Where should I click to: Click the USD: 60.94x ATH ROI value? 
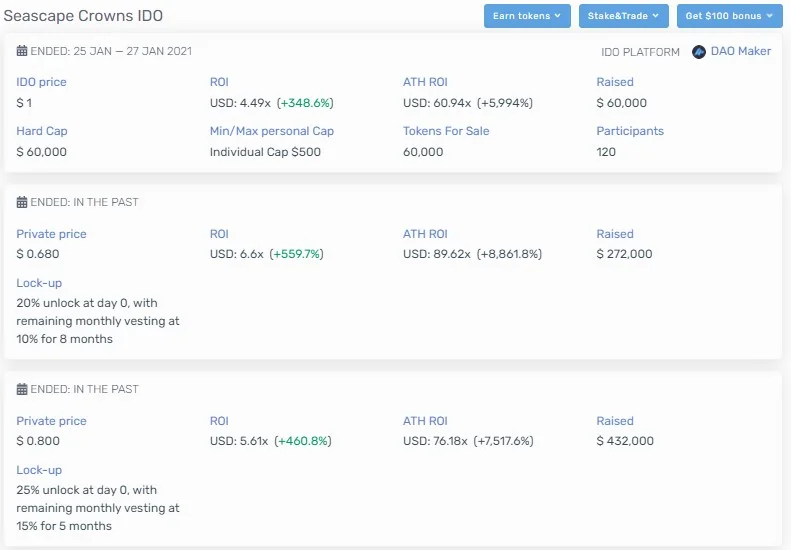click(437, 103)
